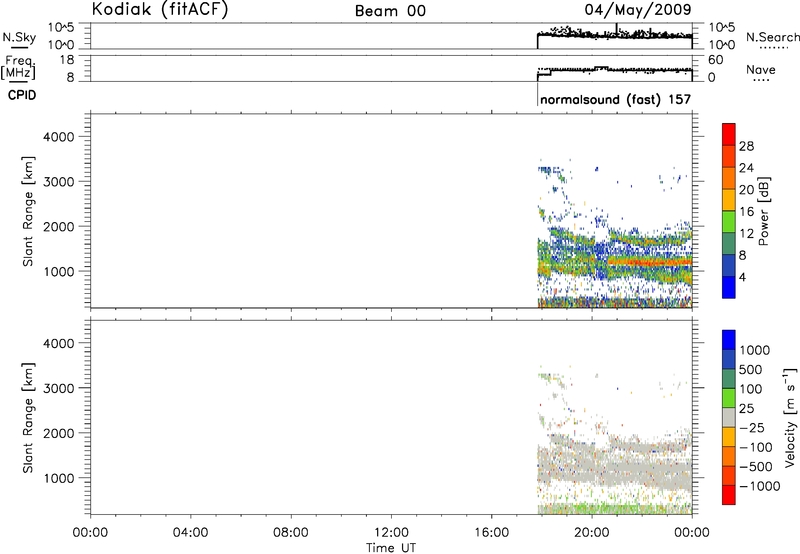Click the frequency trace in the Freq. panel
Viewport: 800px width, 554px height.
point(615,70)
